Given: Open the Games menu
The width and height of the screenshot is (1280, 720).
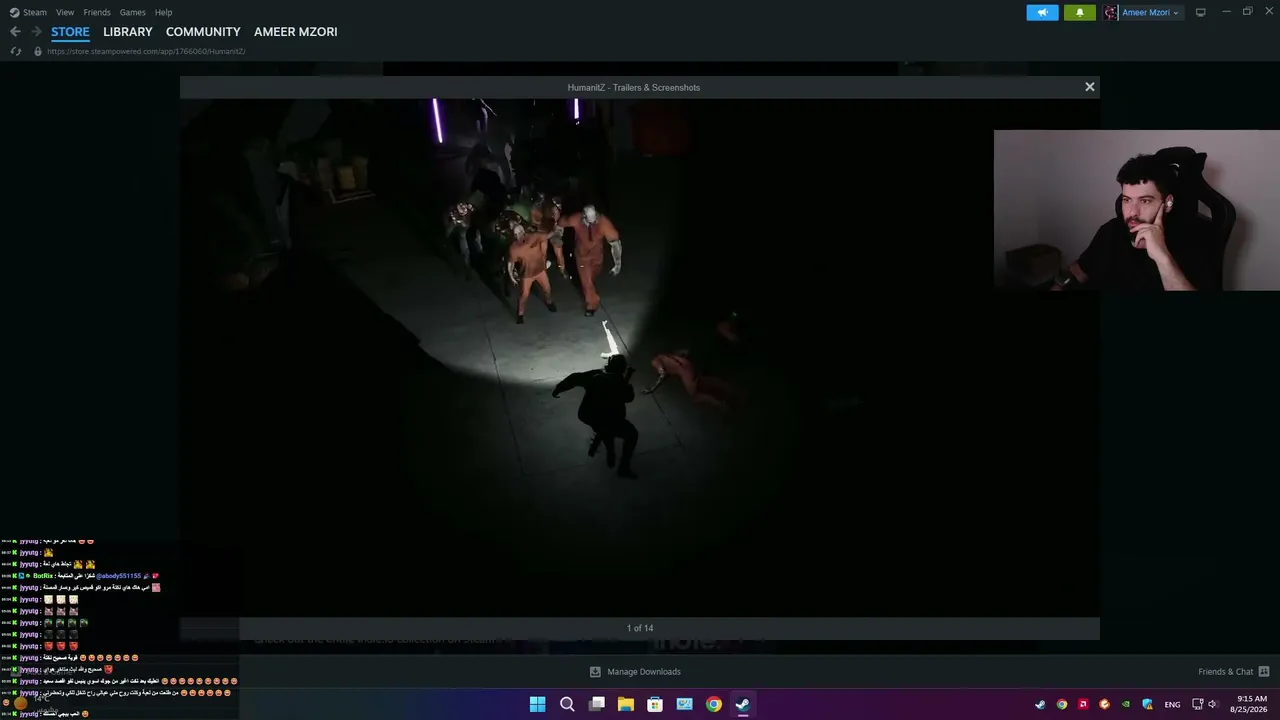Looking at the screenshot, I should [133, 12].
